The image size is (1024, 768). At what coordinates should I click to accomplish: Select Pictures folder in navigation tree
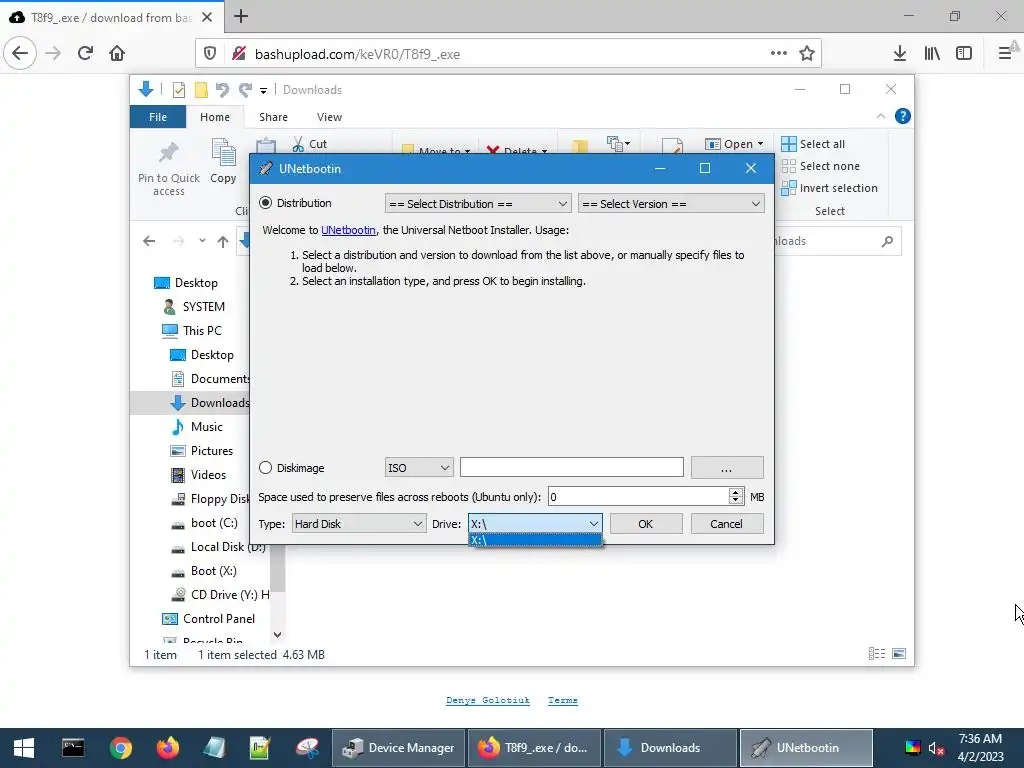click(201, 451)
